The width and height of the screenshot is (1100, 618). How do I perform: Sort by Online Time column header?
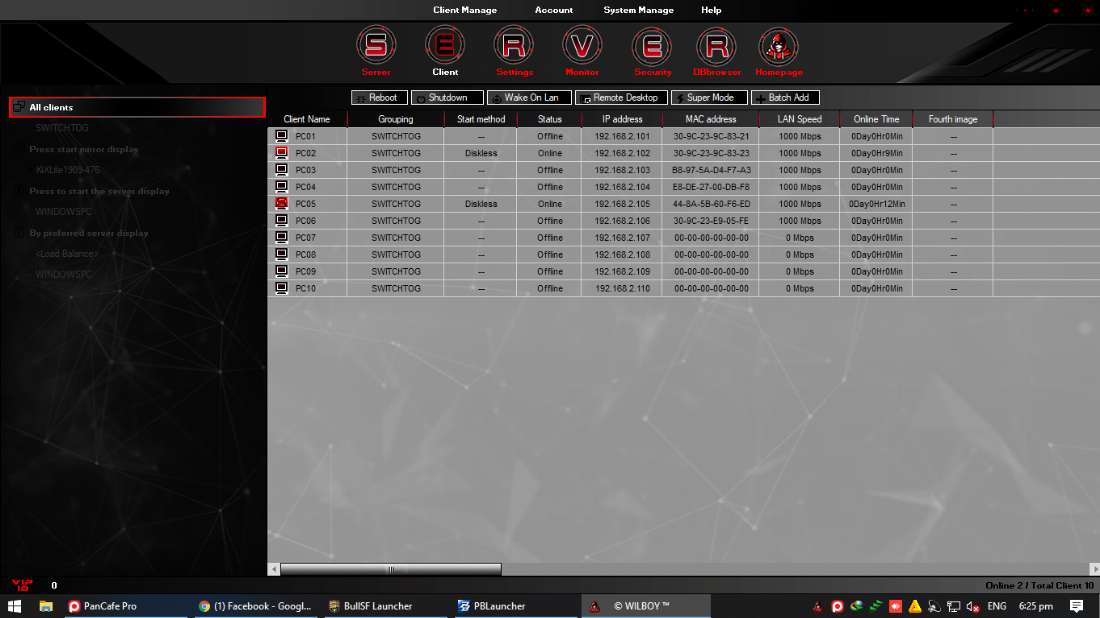pos(876,119)
